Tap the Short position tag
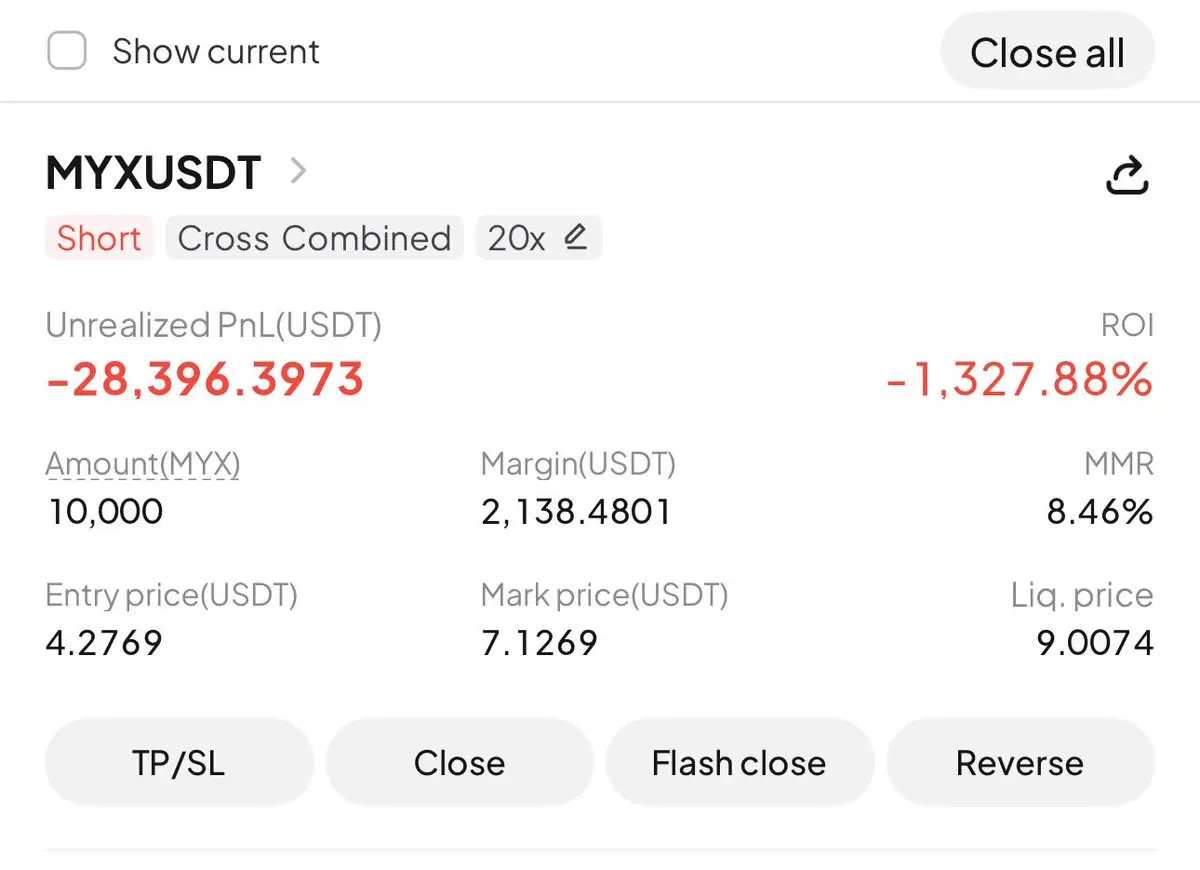 [x=99, y=238]
